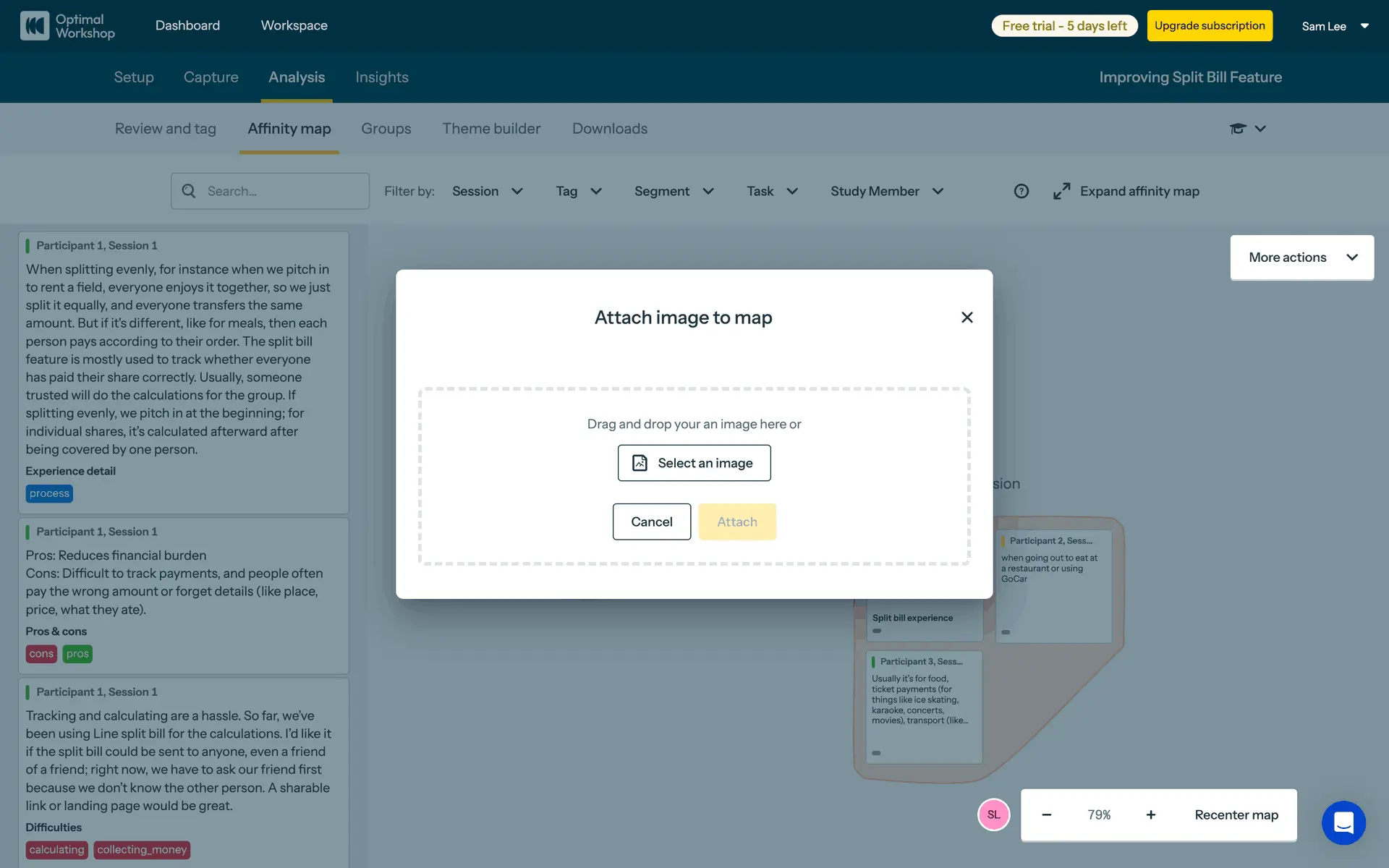Switch to the Theme builder tab
This screenshot has height=868, width=1389.
click(491, 129)
